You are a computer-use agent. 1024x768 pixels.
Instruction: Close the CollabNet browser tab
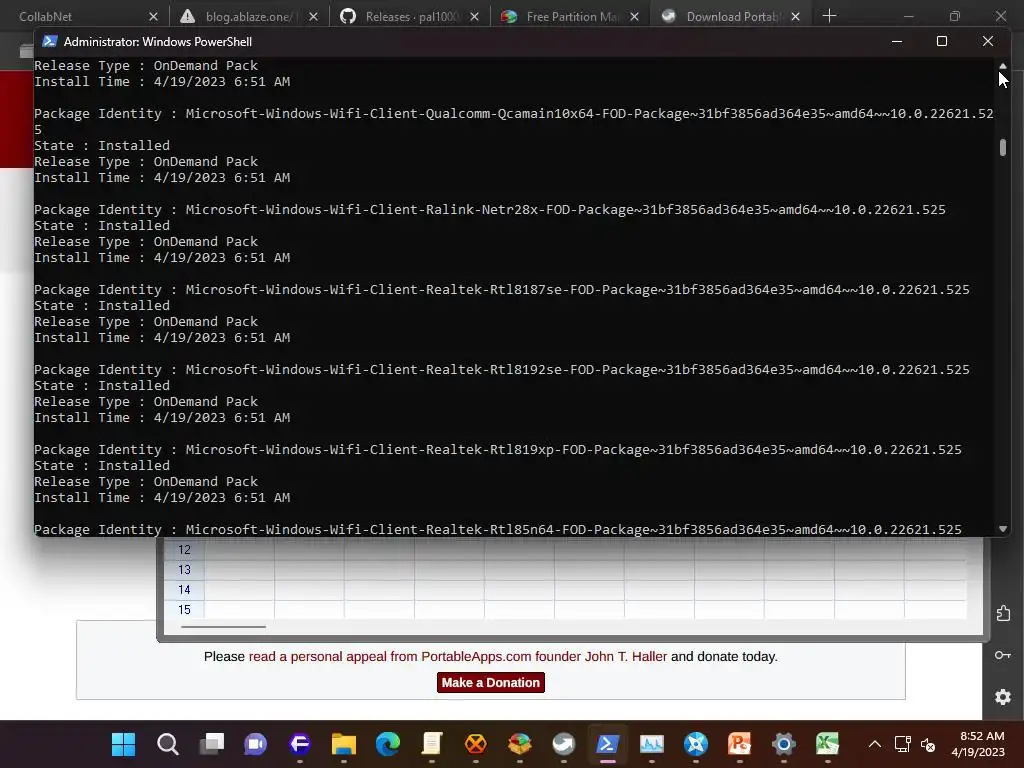coord(153,16)
